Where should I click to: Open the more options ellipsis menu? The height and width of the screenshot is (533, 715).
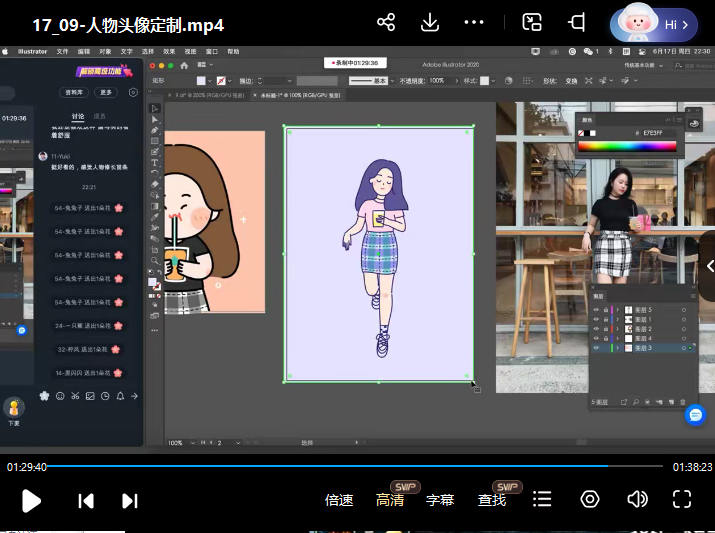(475, 23)
